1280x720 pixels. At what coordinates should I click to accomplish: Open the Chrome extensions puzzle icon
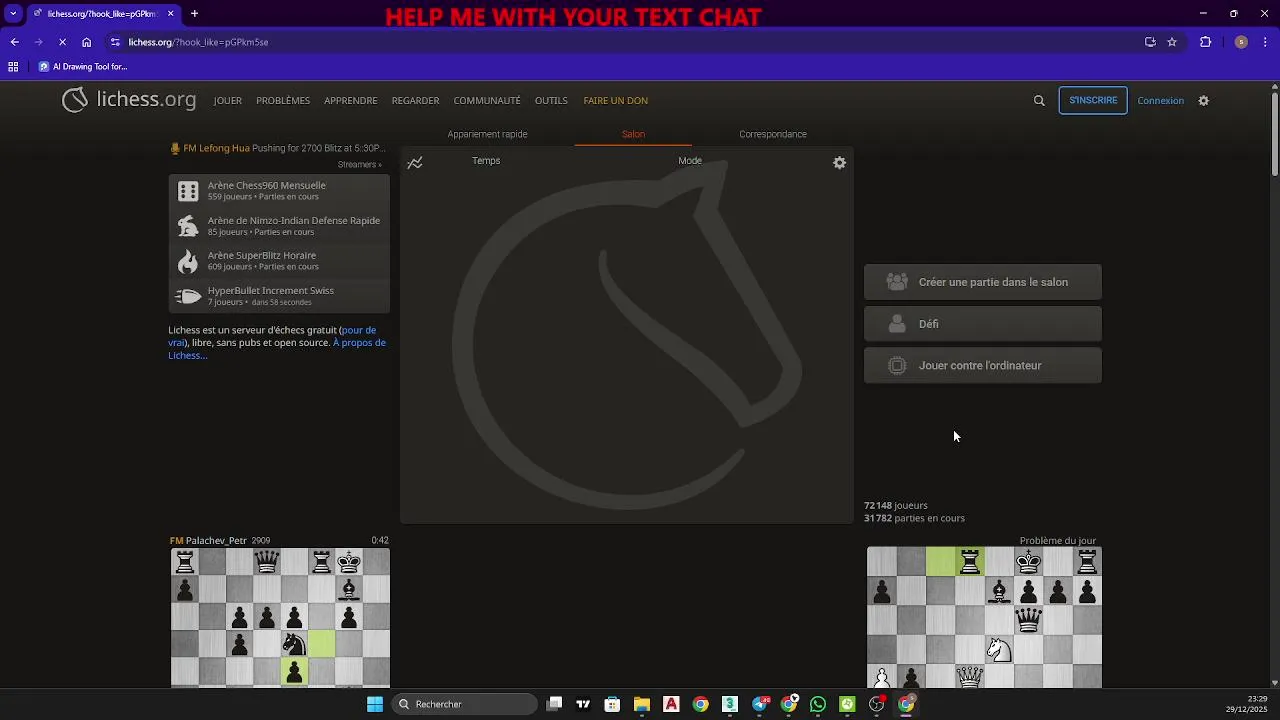coord(1205,42)
